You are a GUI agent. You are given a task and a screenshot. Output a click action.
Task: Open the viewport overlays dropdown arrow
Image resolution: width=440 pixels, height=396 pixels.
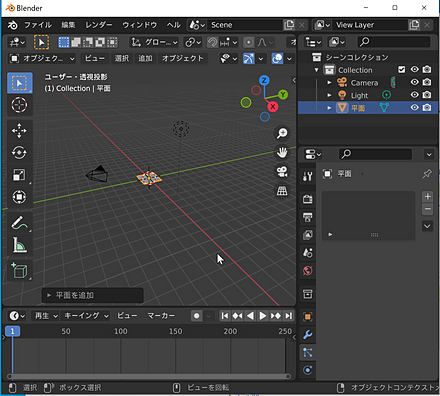click(289, 59)
